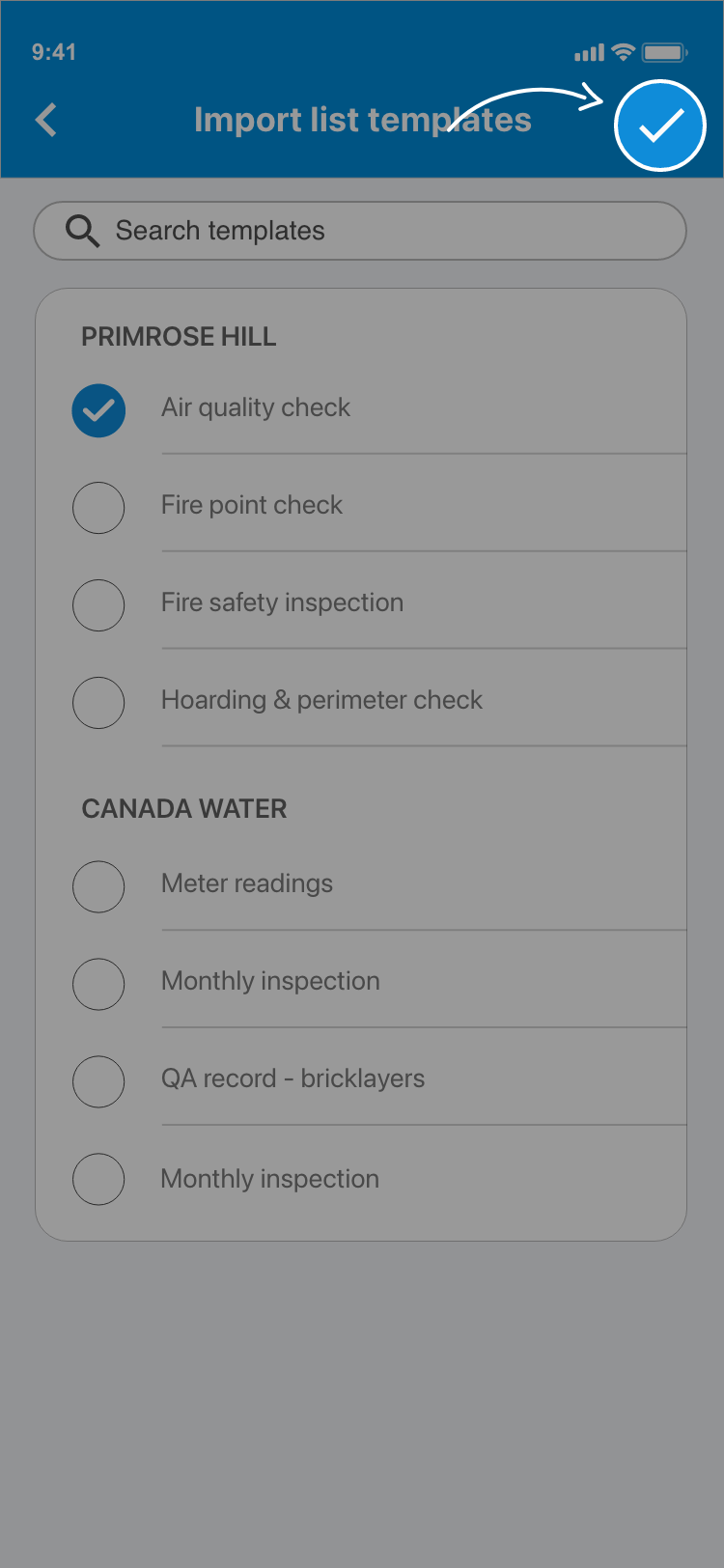The height and width of the screenshot is (1568, 724).
Task: Select Hoarding & perimeter check radio
Action: click(98, 703)
